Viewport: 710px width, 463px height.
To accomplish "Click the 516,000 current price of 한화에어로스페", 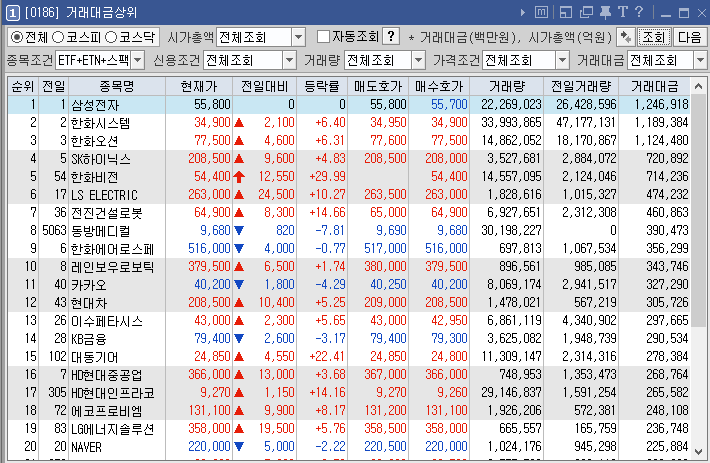I will pos(209,248).
